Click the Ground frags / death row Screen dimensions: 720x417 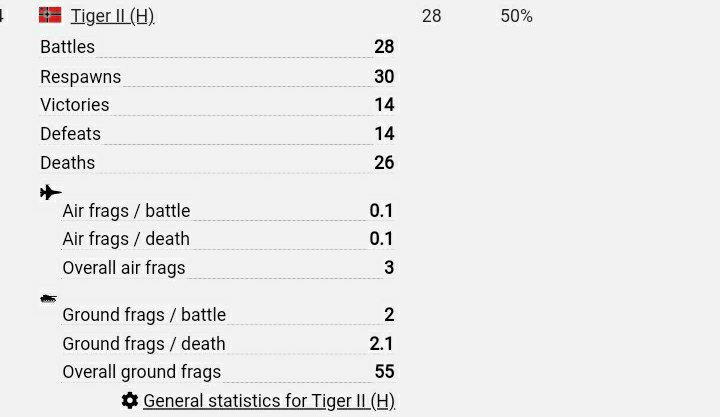(228, 344)
